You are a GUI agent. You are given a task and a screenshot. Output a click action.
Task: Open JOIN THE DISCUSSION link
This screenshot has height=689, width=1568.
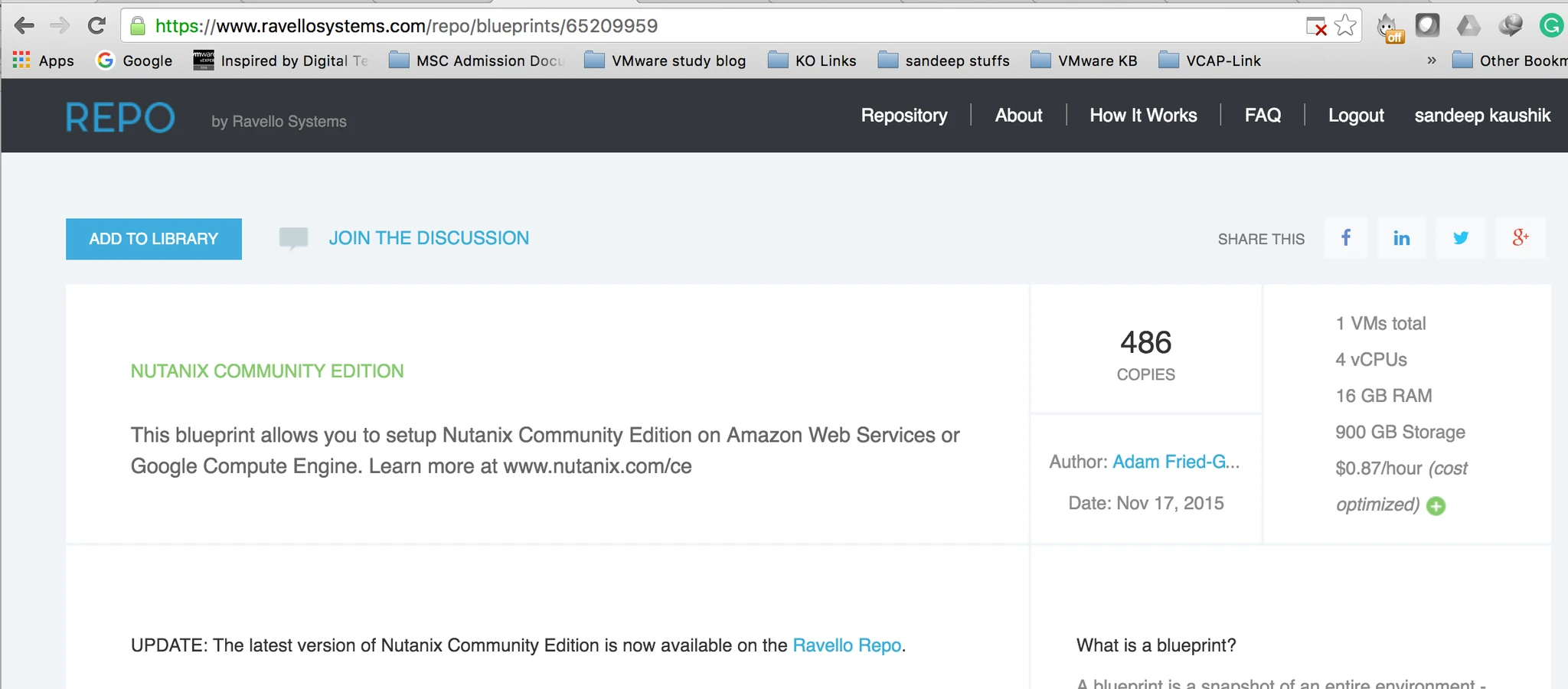429,238
